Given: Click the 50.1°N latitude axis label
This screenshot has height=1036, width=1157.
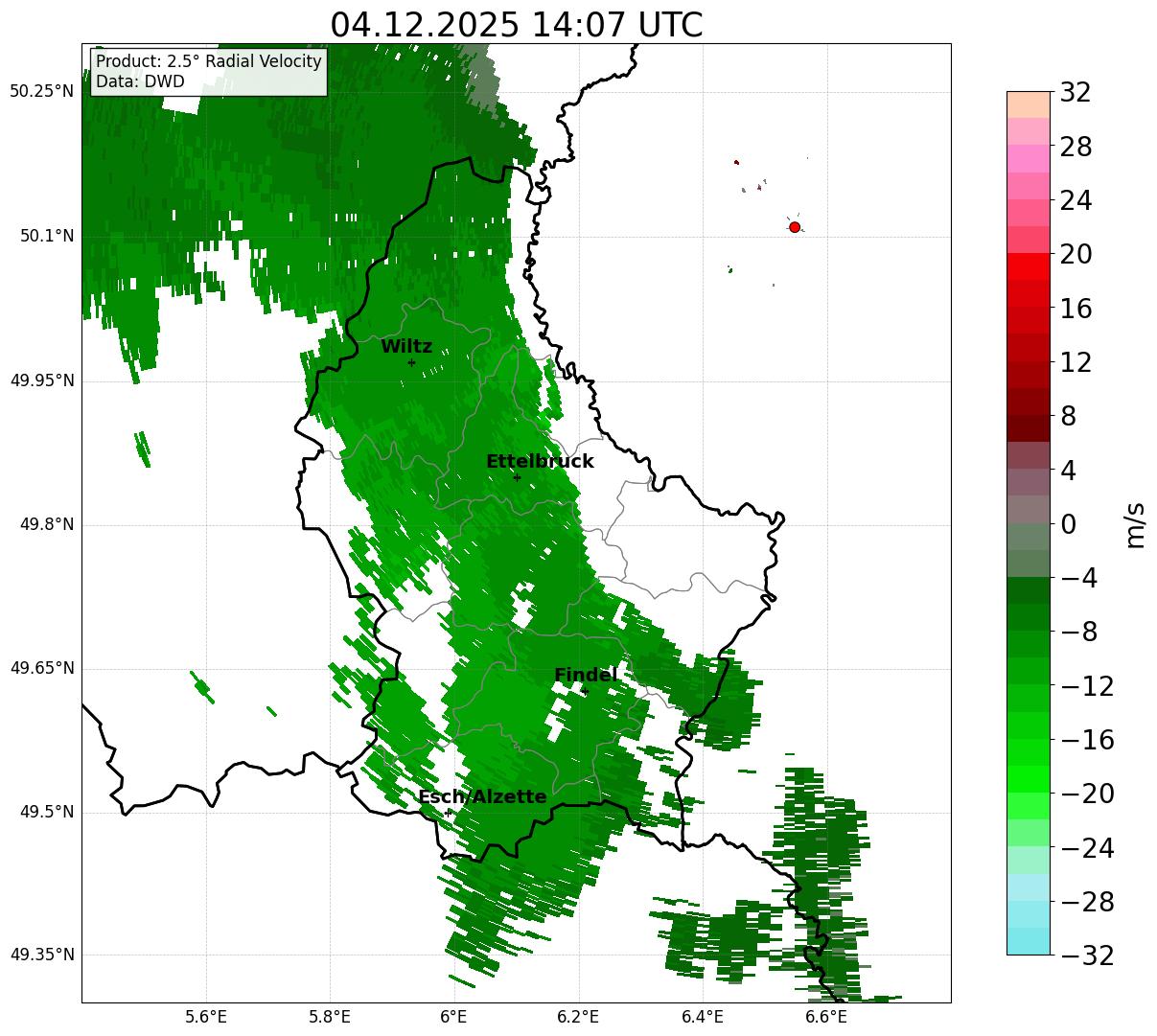Looking at the screenshot, I should (47, 236).
